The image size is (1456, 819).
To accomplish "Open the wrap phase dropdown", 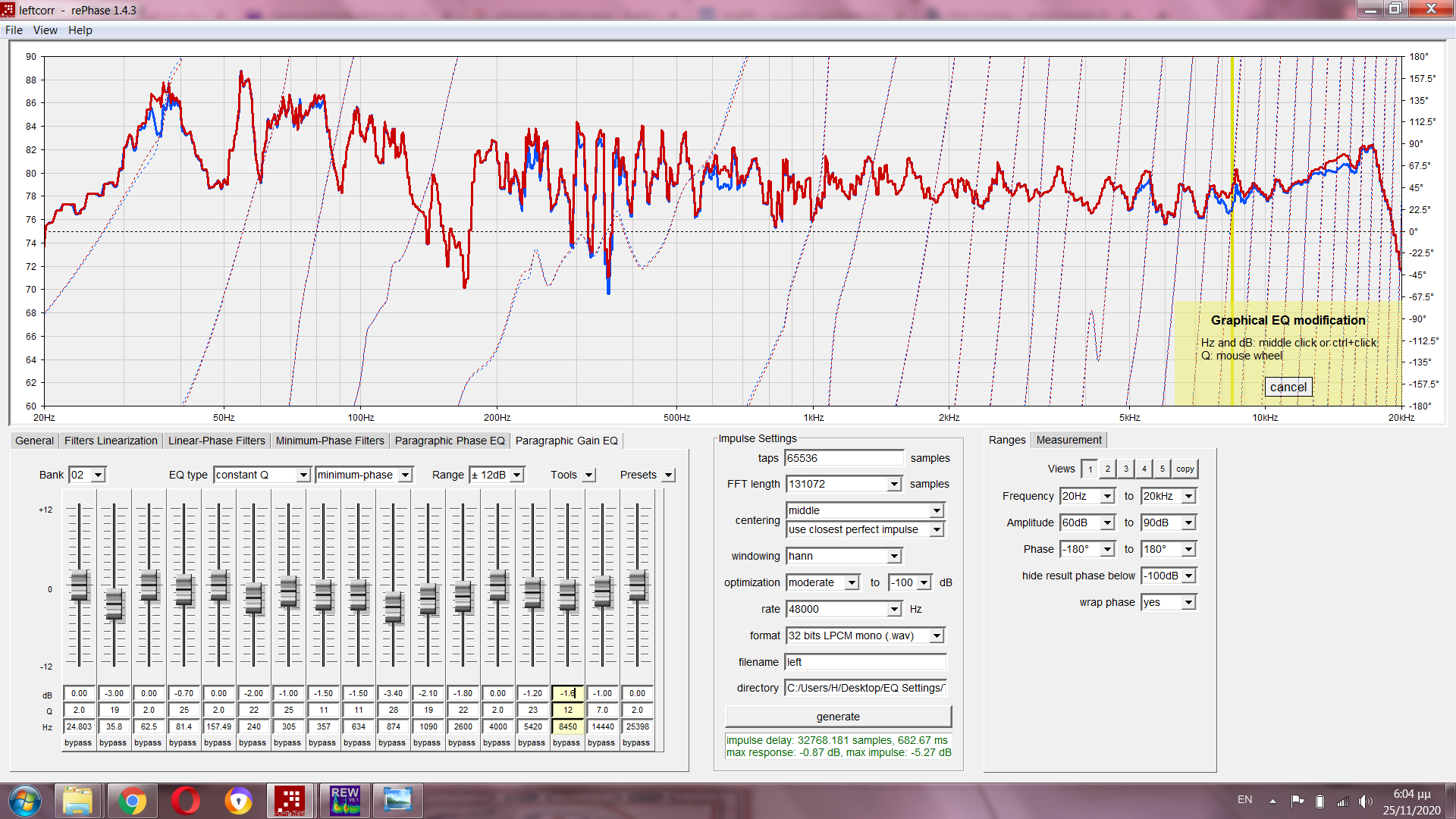I will click(x=1188, y=603).
